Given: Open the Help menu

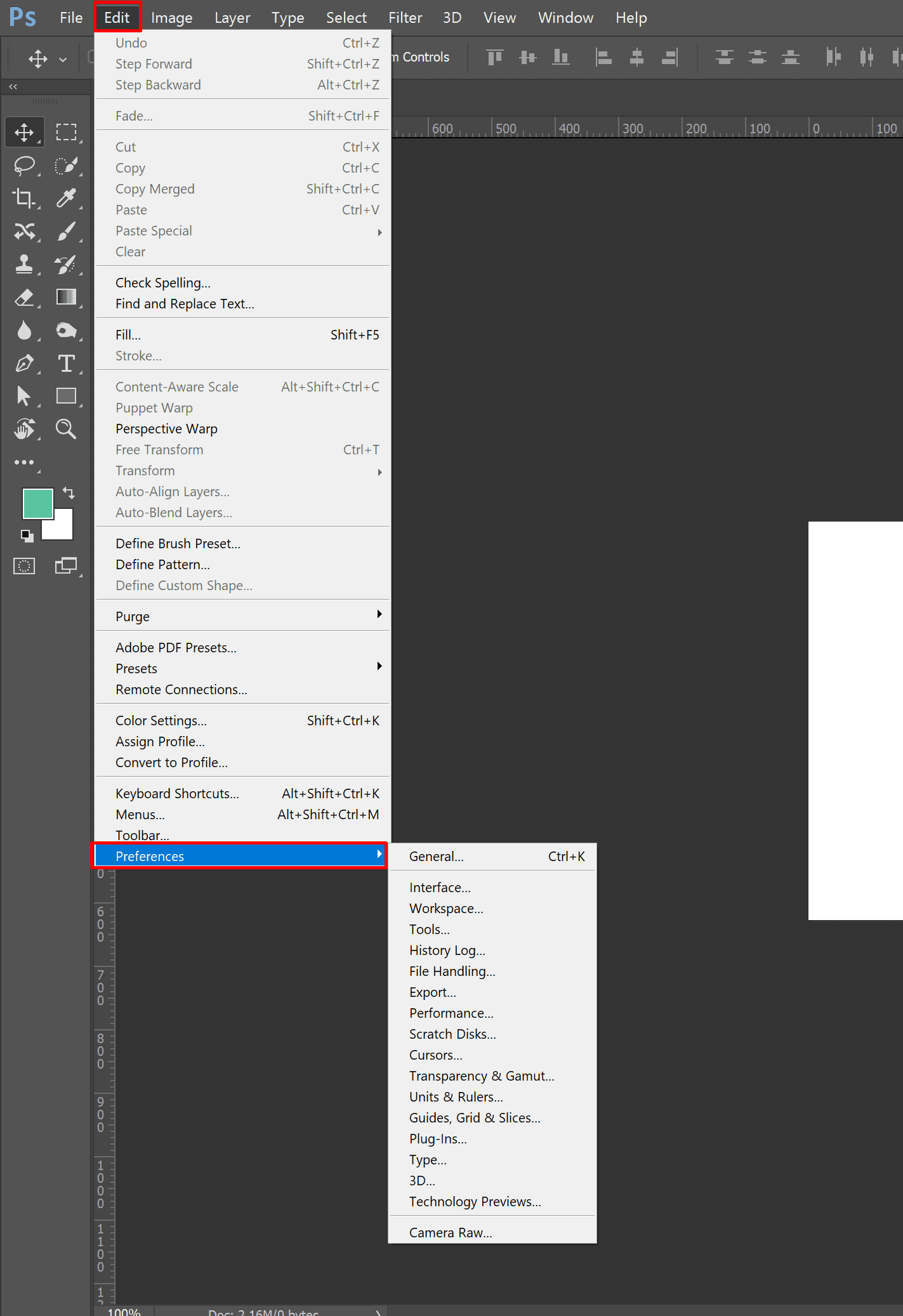Looking at the screenshot, I should click(x=631, y=18).
